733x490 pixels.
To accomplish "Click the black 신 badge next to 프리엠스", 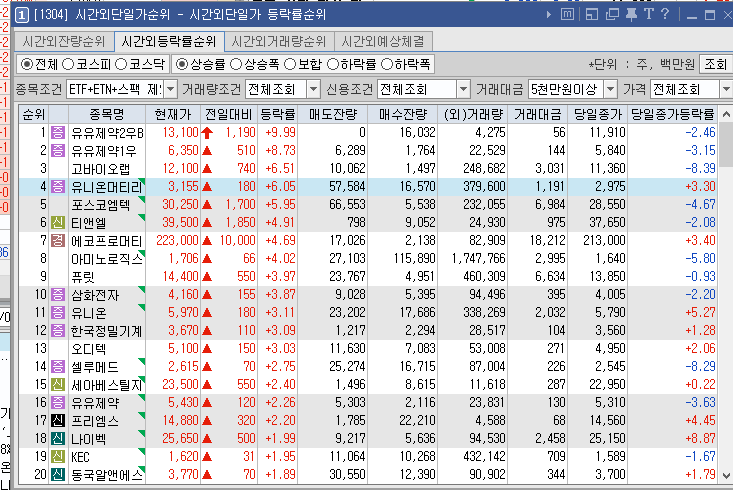I will tap(58, 420).
